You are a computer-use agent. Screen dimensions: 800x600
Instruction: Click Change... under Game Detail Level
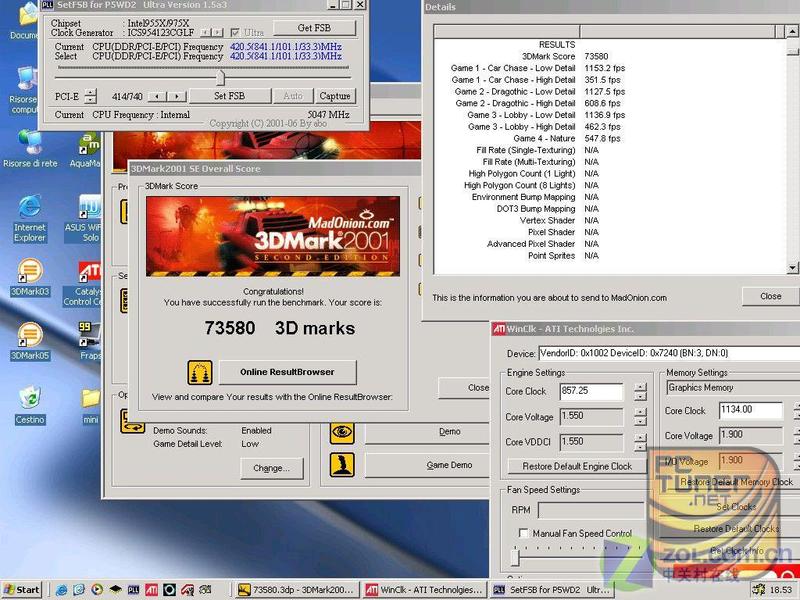pyautogui.click(x=271, y=468)
